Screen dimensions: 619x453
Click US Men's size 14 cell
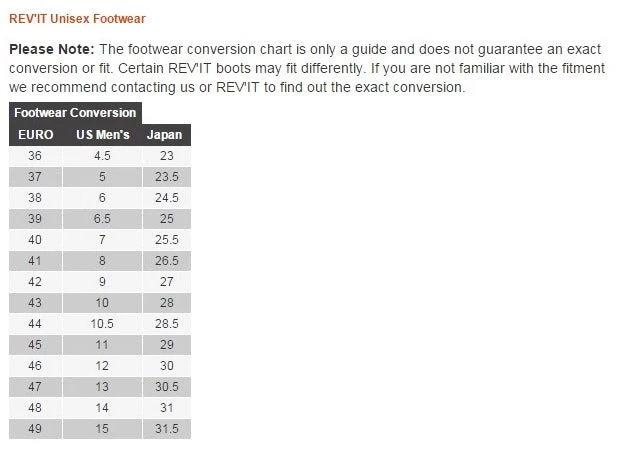point(102,408)
